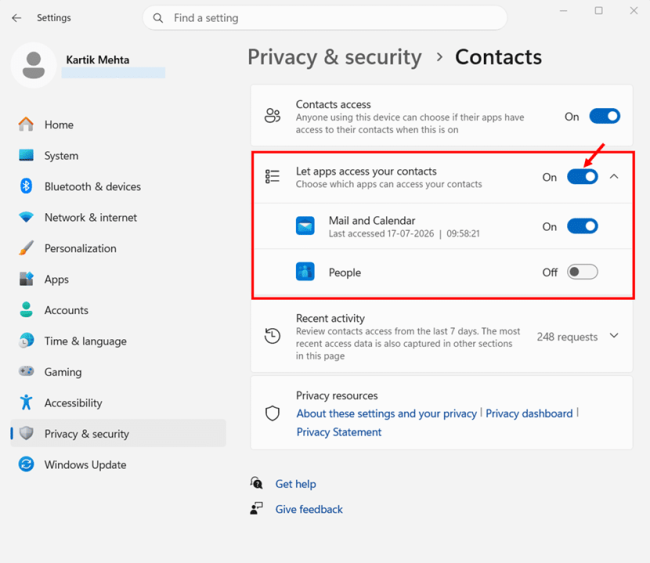Click the Personalization paintbrush icon
Viewport: 650px width, 563px height.
(x=26, y=248)
